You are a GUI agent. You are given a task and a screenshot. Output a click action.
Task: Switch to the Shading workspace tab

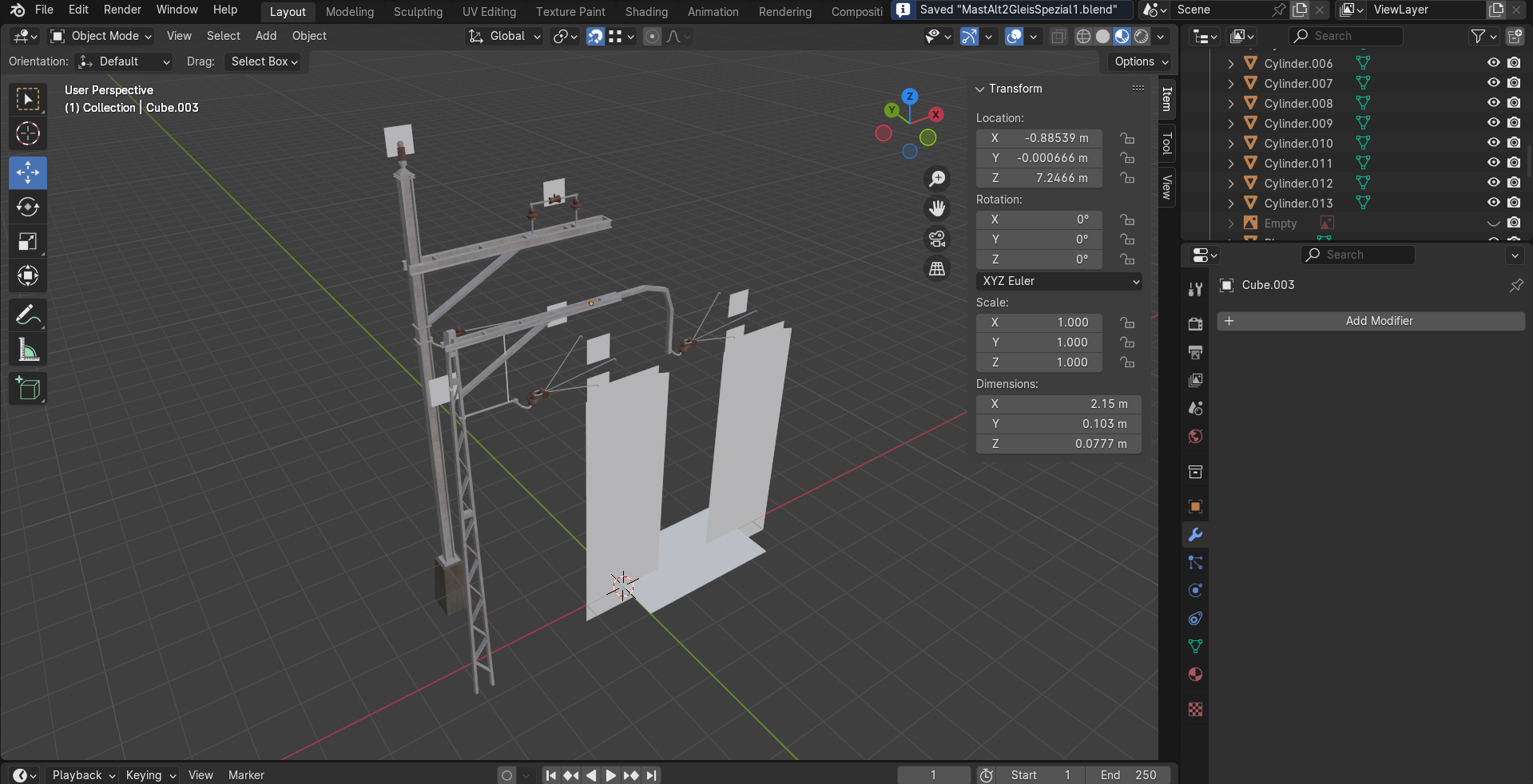click(645, 11)
